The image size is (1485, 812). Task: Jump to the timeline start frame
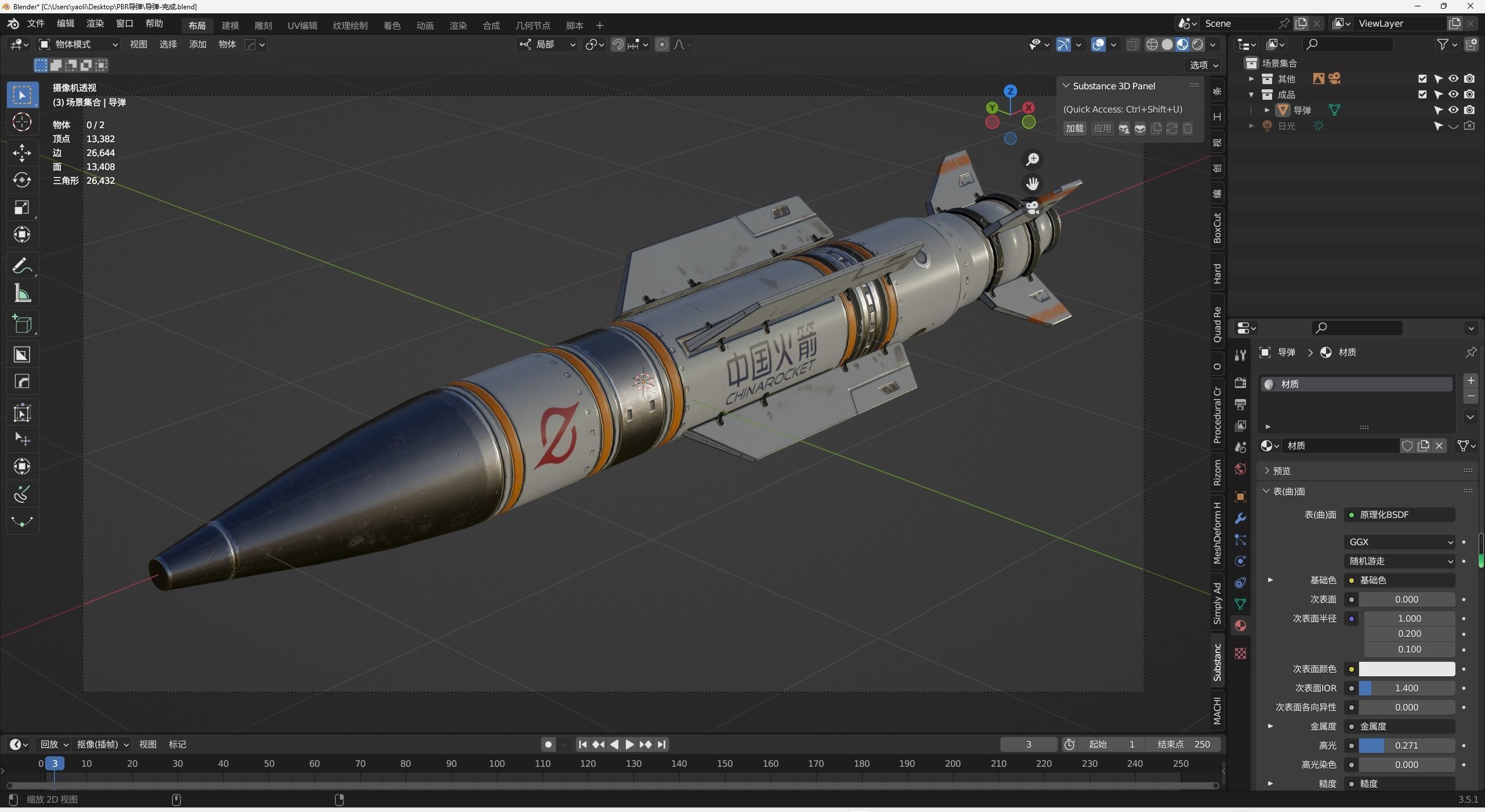click(583, 744)
